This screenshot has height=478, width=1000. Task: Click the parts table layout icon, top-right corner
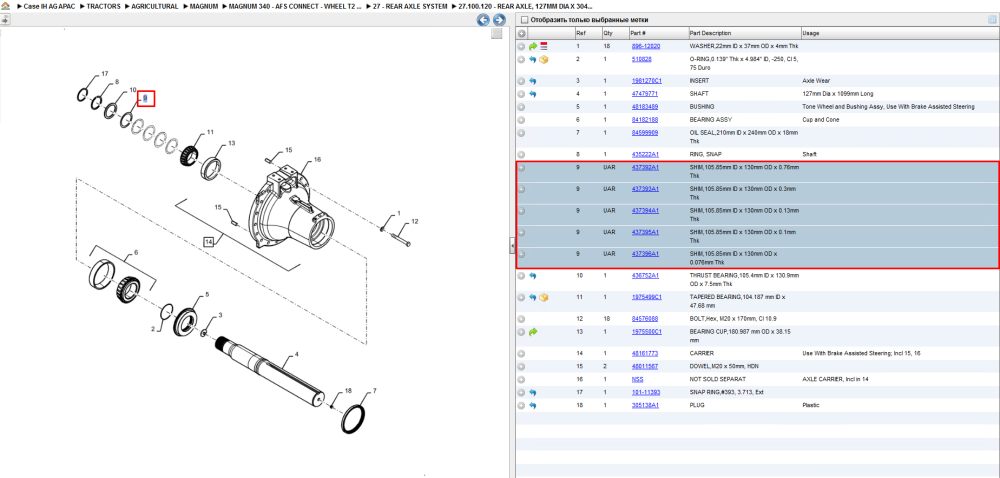pos(992,20)
